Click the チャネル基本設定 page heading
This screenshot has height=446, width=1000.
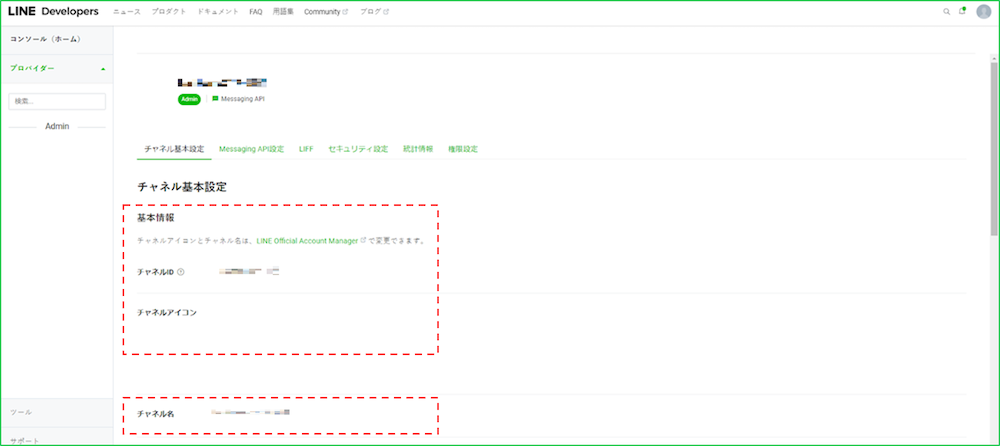click(x=182, y=188)
